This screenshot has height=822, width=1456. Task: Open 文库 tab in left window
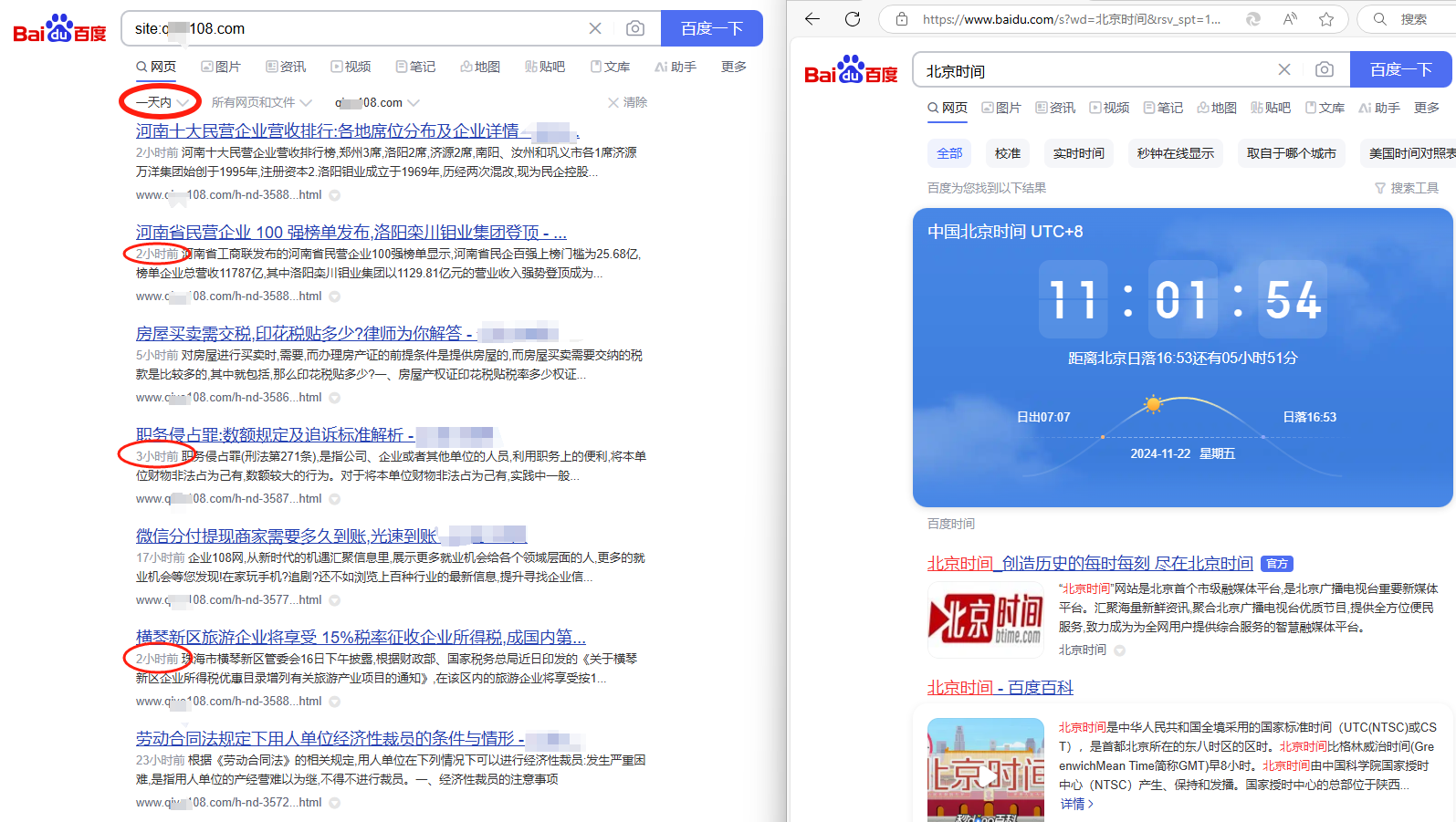point(610,67)
